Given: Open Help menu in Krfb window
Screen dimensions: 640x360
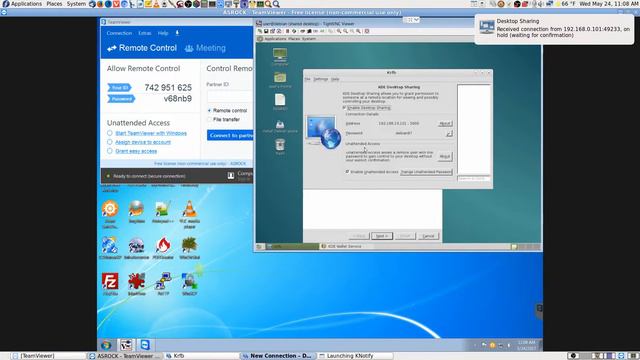Looking at the screenshot, I should click(x=335, y=79).
